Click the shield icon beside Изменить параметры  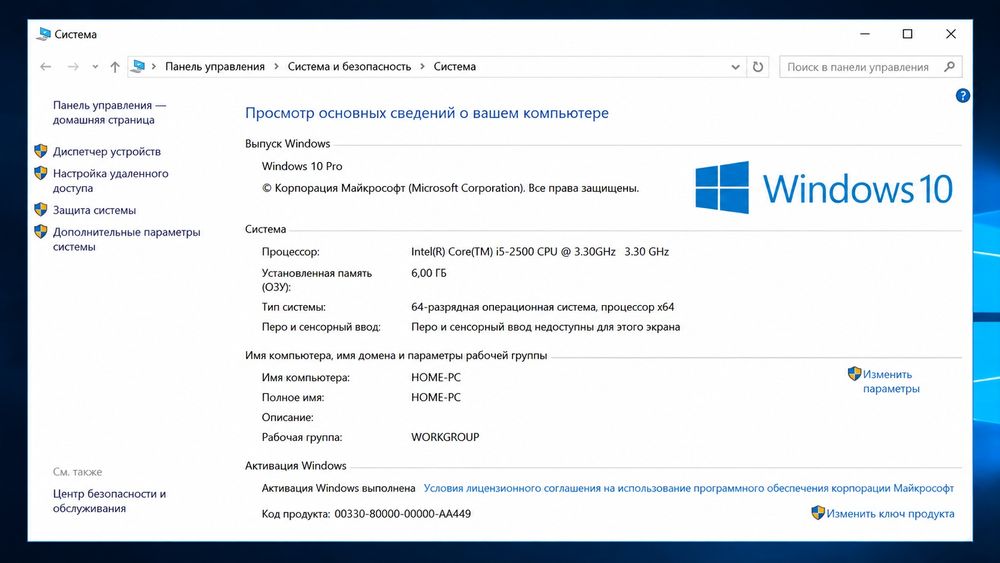[x=855, y=374]
